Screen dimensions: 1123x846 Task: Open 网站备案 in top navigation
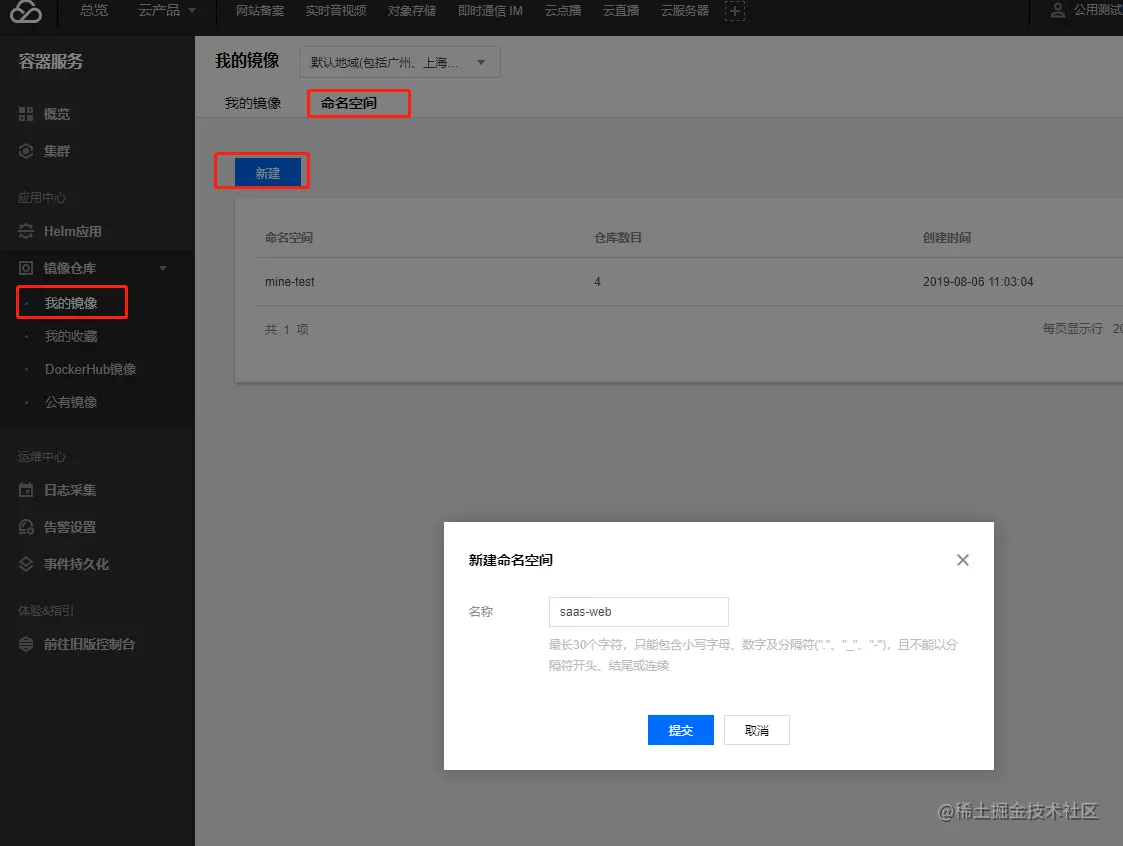coord(260,11)
